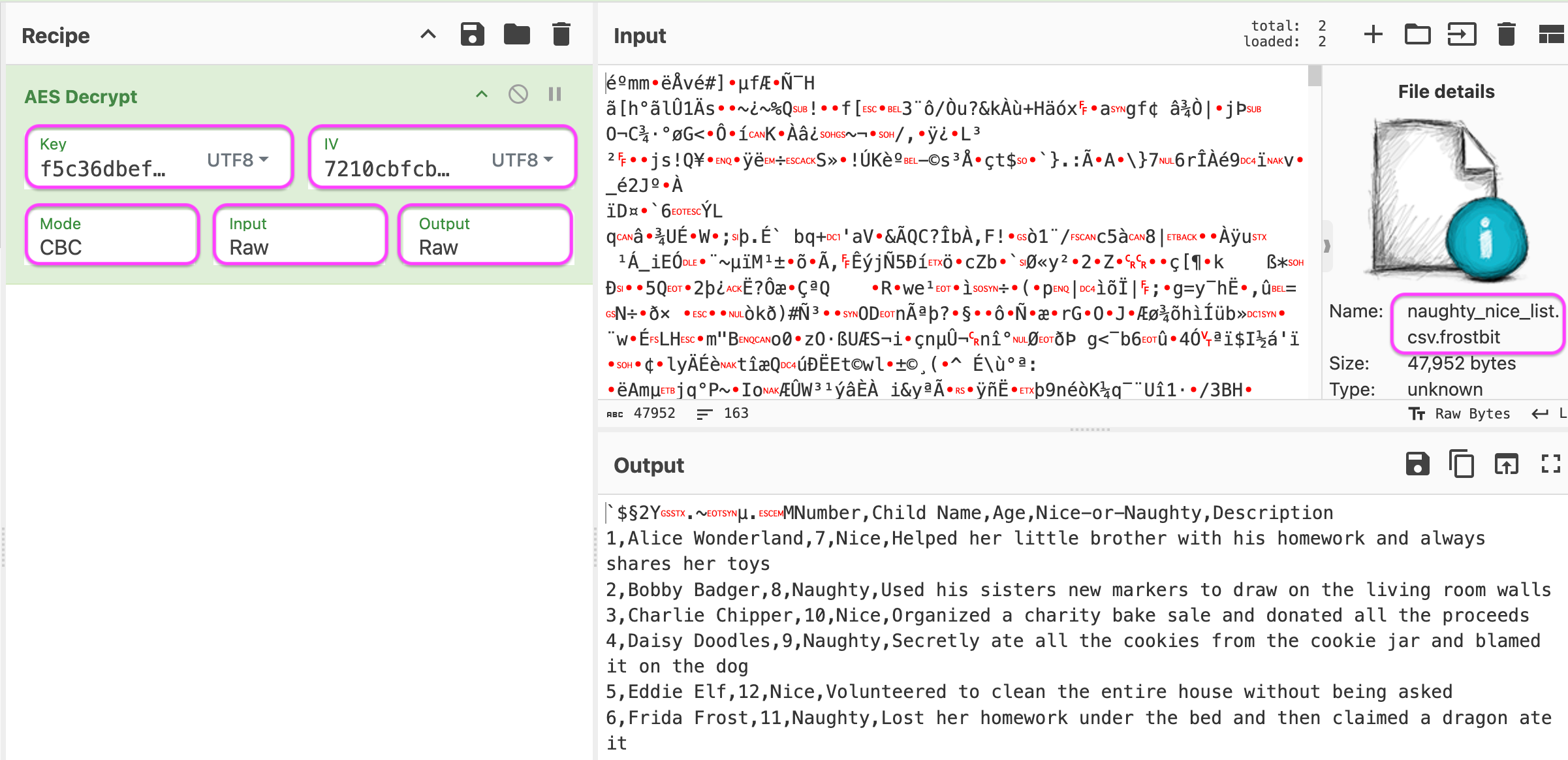Click the copy output icon in Output panel
The width and height of the screenshot is (1568, 760).
pyautogui.click(x=1462, y=464)
